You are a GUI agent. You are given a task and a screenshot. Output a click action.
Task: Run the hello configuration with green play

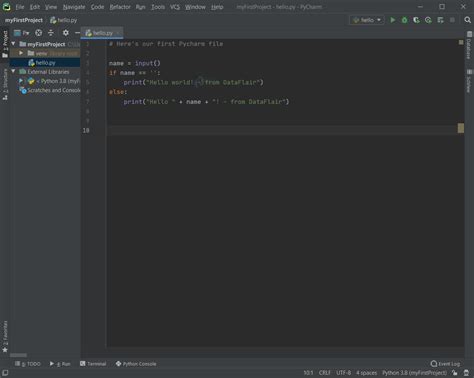[x=393, y=20]
